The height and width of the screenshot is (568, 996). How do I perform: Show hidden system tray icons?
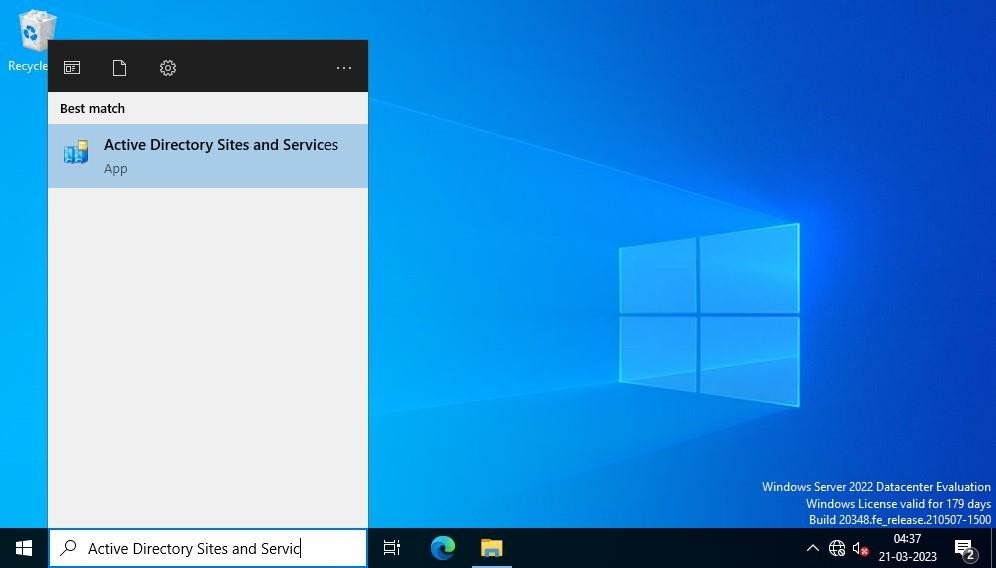[812, 548]
